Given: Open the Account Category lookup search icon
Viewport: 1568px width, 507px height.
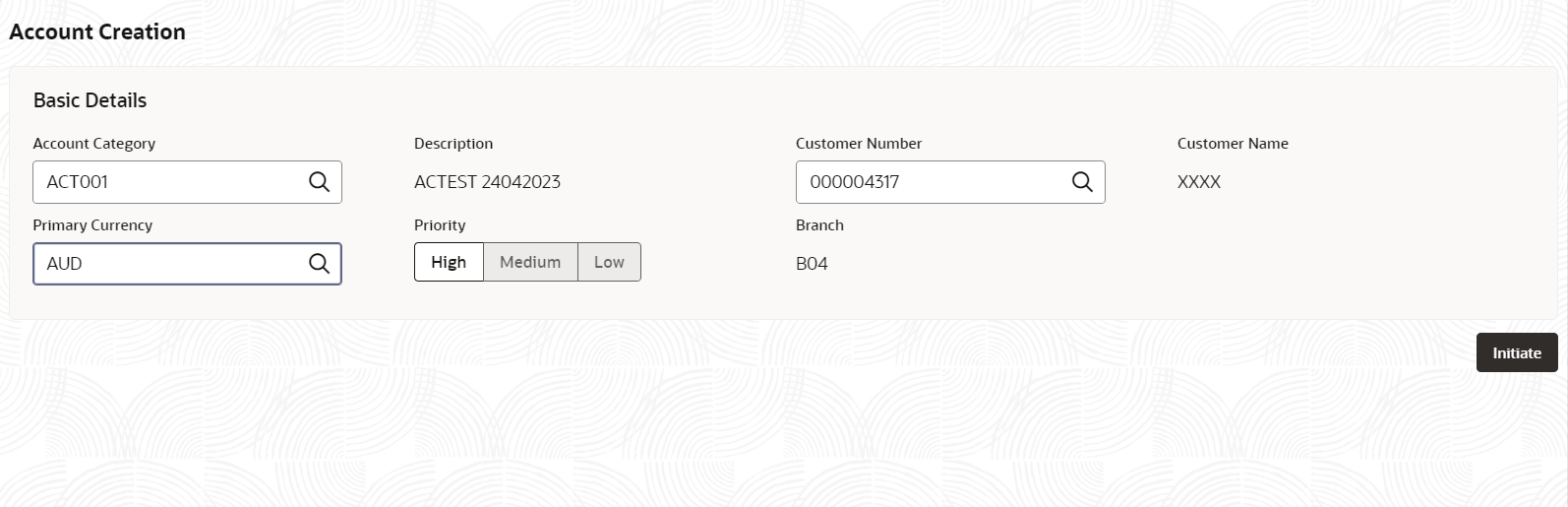Looking at the screenshot, I should 319,182.
